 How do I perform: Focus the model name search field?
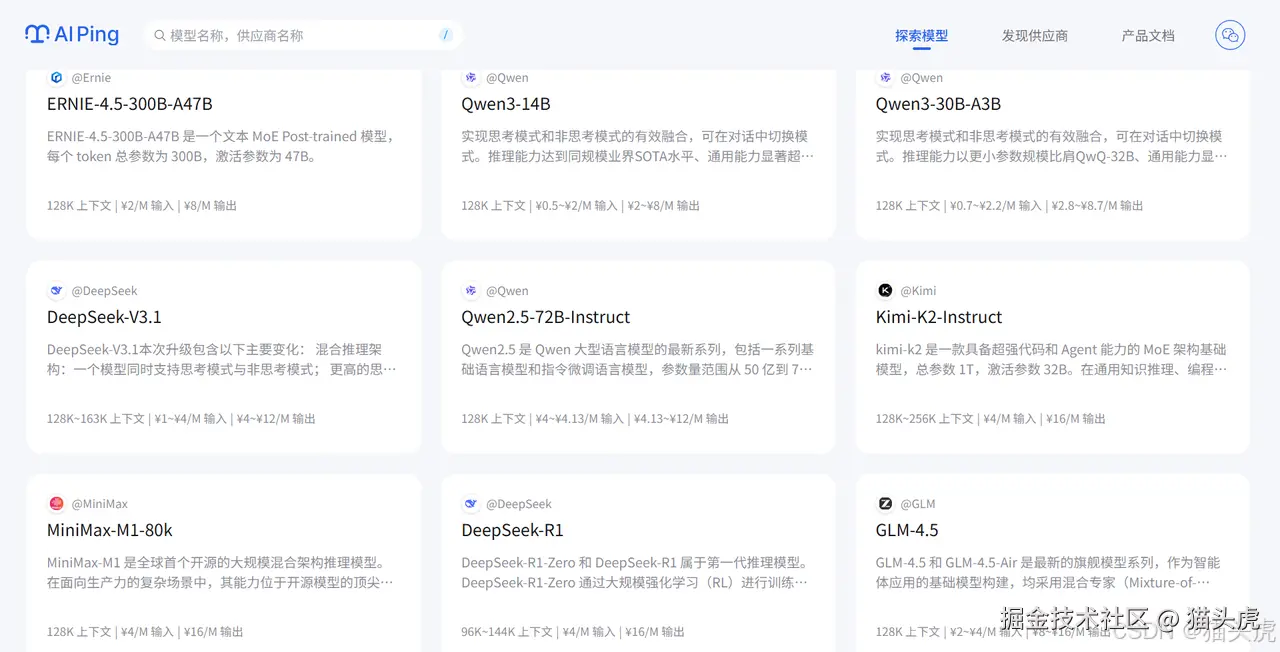click(x=303, y=35)
